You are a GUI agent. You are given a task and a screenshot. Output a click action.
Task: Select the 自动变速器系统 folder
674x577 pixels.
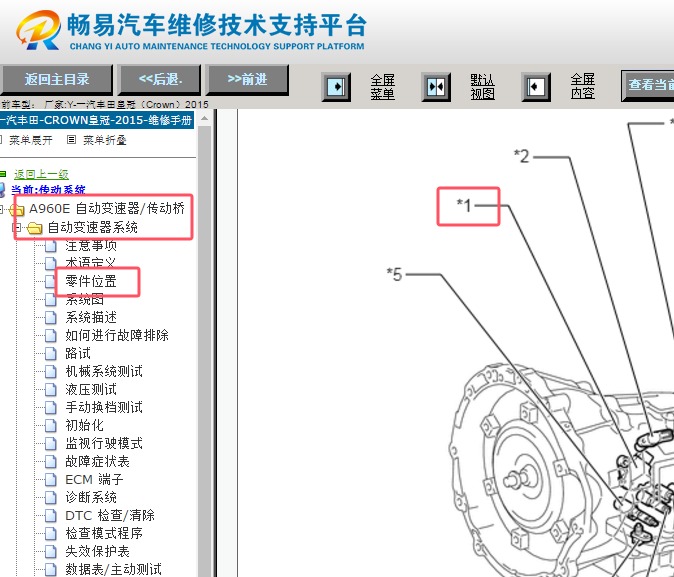click(x=92, y=227)
